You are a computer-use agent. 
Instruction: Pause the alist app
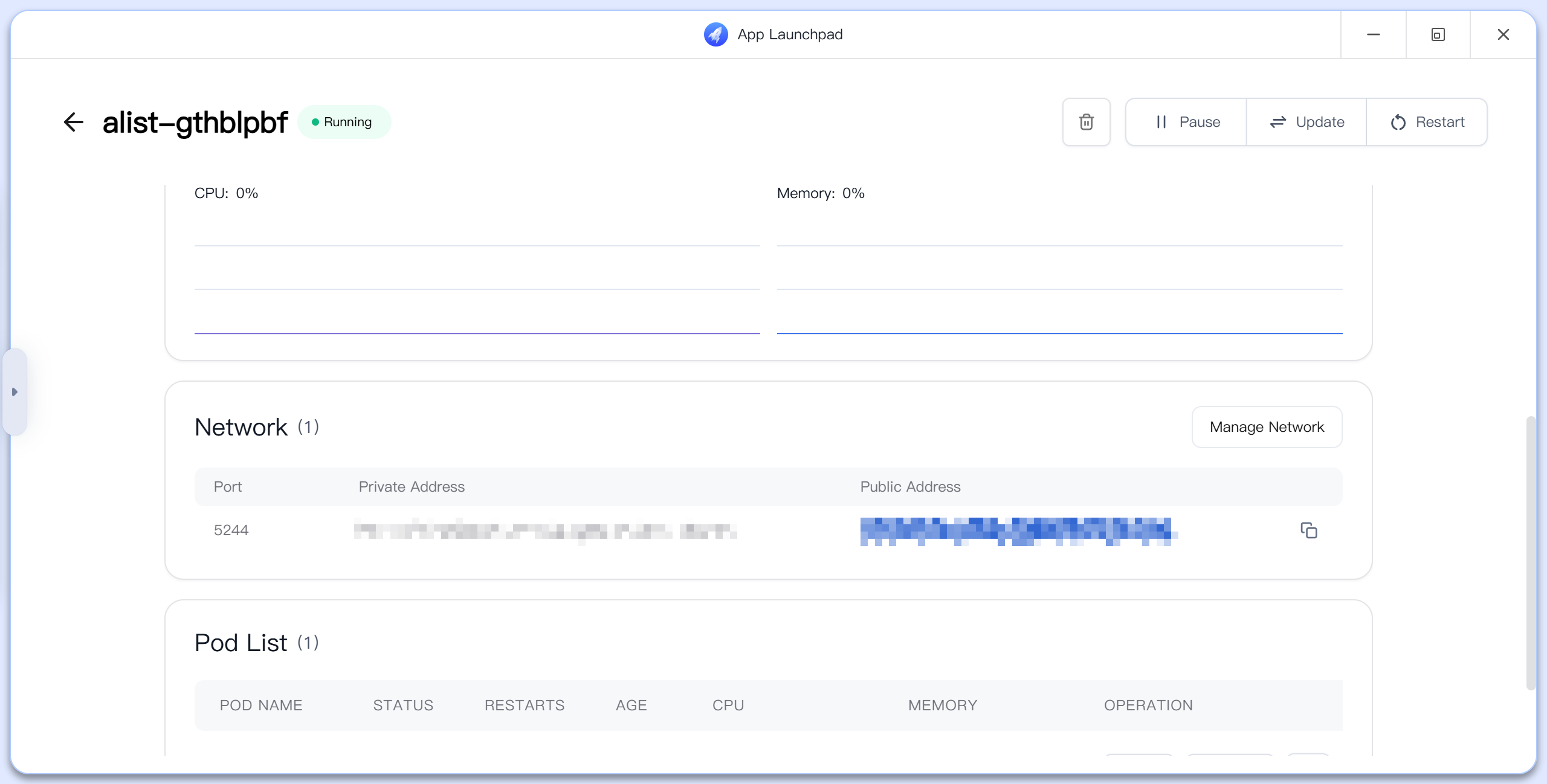(x=1186, y=122)
